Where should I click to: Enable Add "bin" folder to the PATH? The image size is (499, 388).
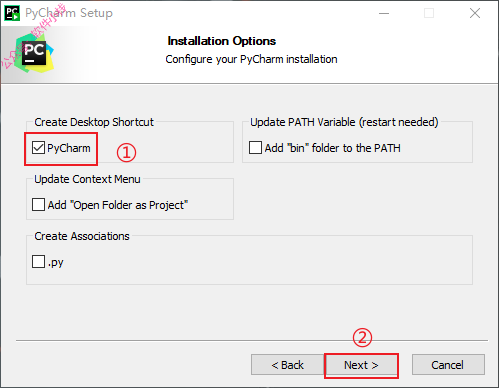(x=255, y=148)
